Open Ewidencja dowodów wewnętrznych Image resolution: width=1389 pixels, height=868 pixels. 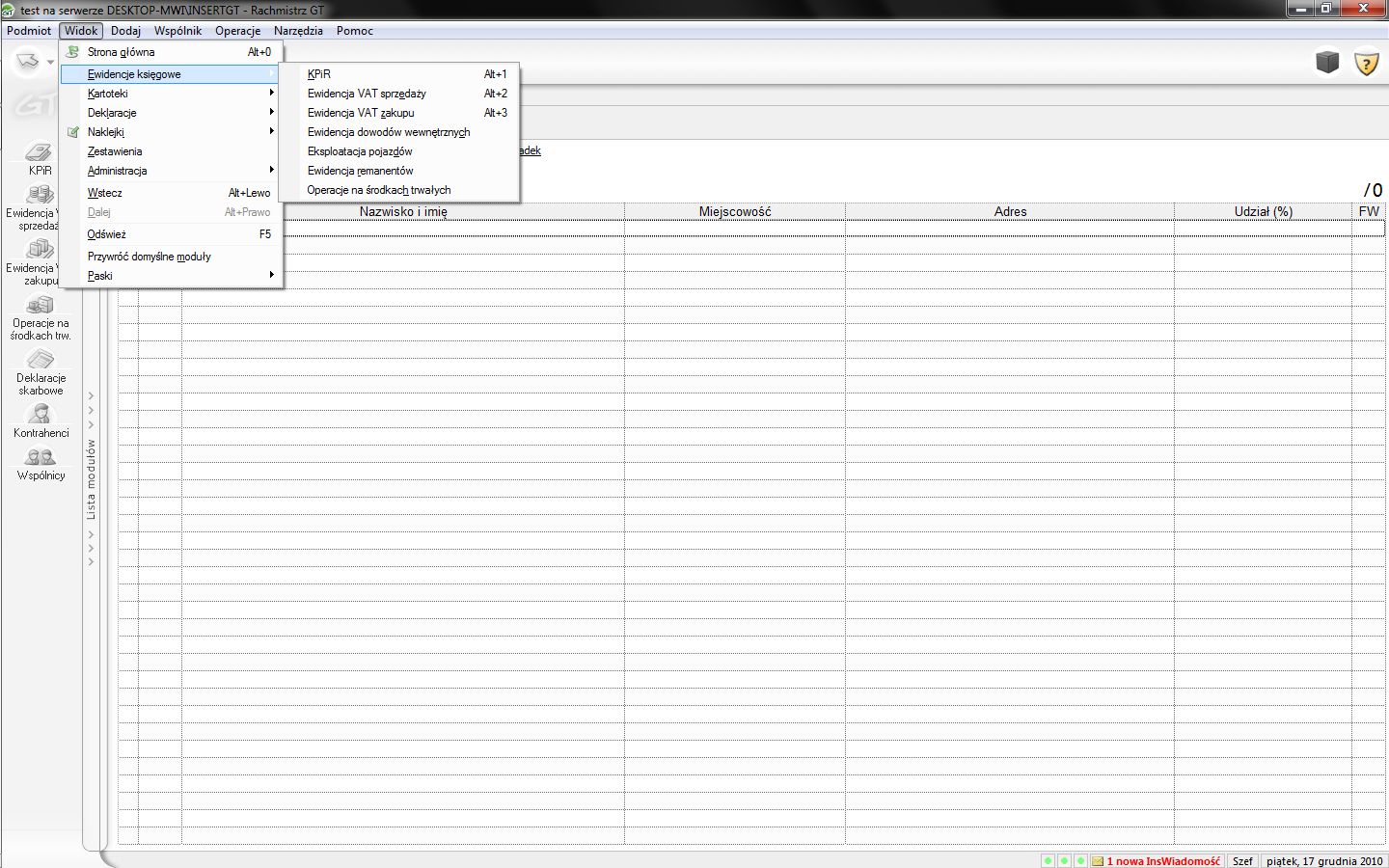coord(399,132)
